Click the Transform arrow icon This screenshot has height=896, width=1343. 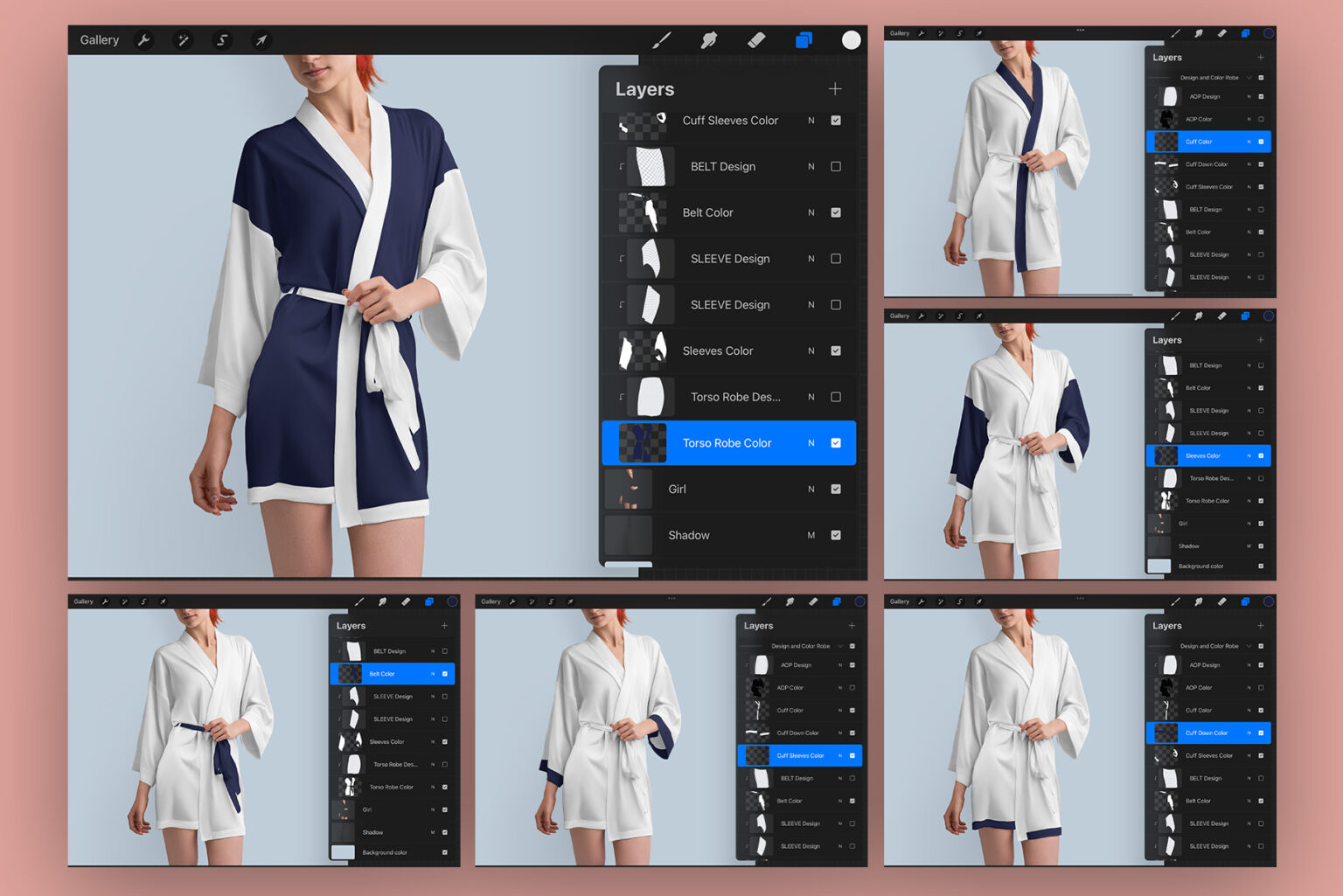coord(261,39)
